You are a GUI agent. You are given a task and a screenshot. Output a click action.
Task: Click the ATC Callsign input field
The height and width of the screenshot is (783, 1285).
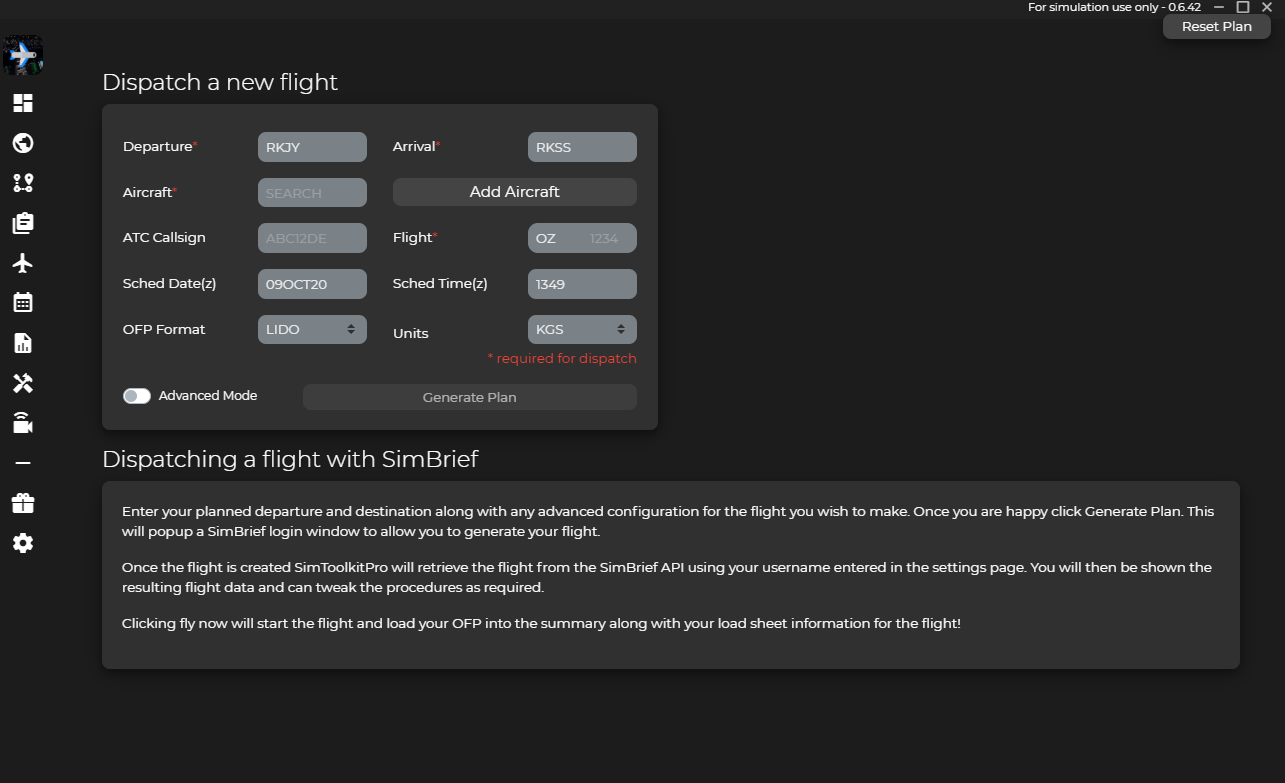pos(312,238)
